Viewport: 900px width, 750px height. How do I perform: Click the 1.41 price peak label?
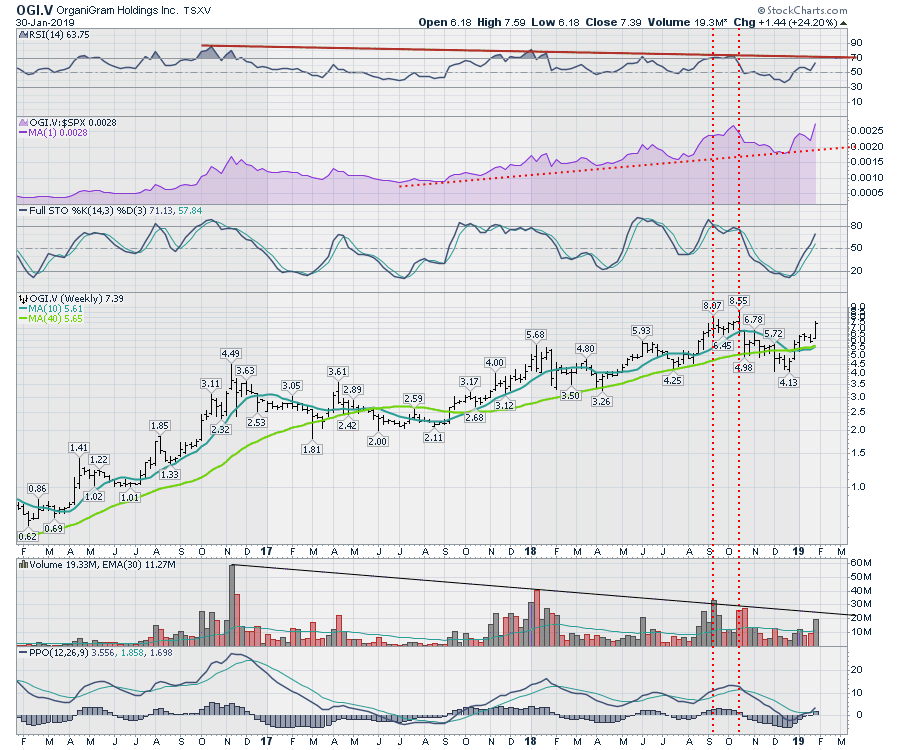pyautogui.click(x=79, y=448)
